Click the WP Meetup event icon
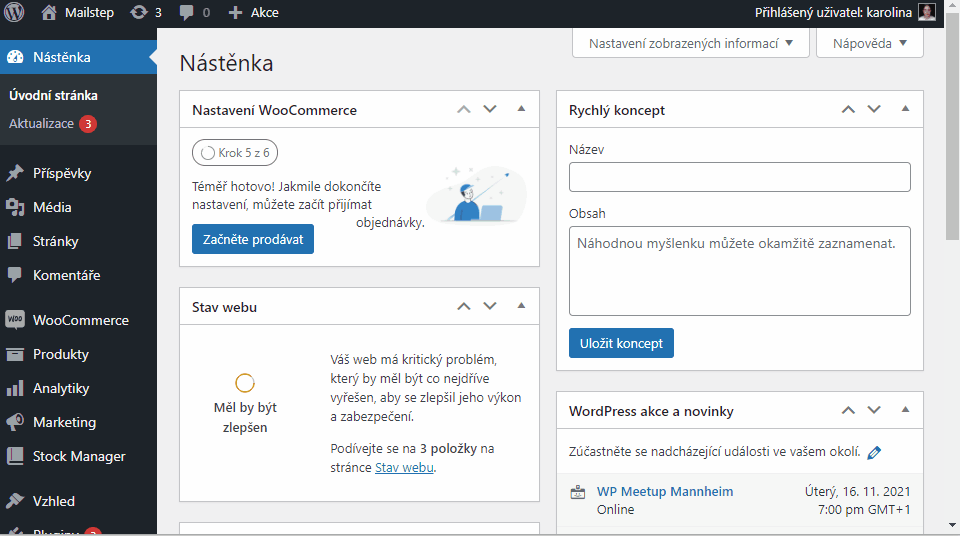Image resolution: width=960 pixels, height=536 pixels. [x=578, y=493]
